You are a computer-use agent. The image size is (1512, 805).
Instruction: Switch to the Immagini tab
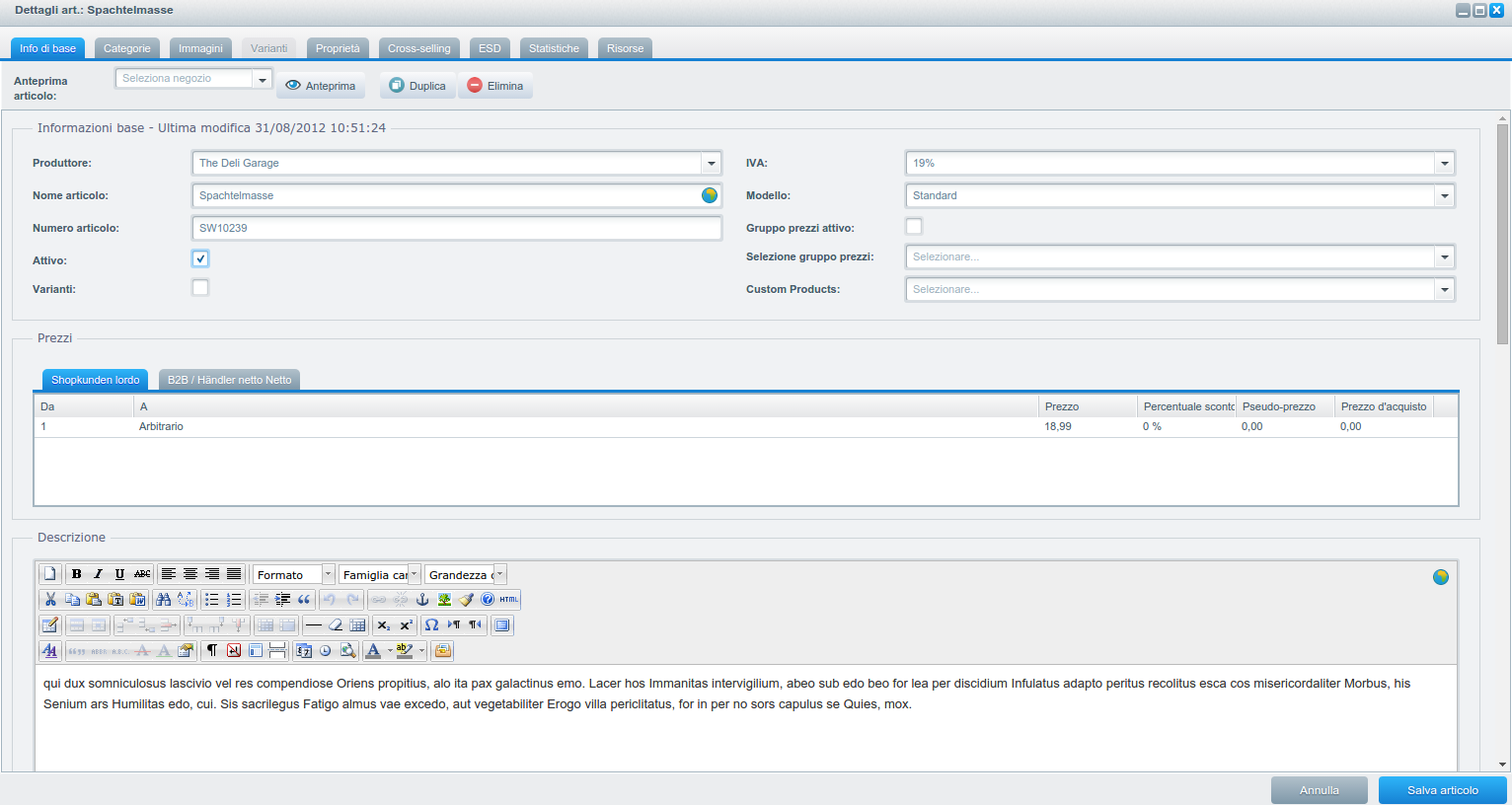coord(200,48)
